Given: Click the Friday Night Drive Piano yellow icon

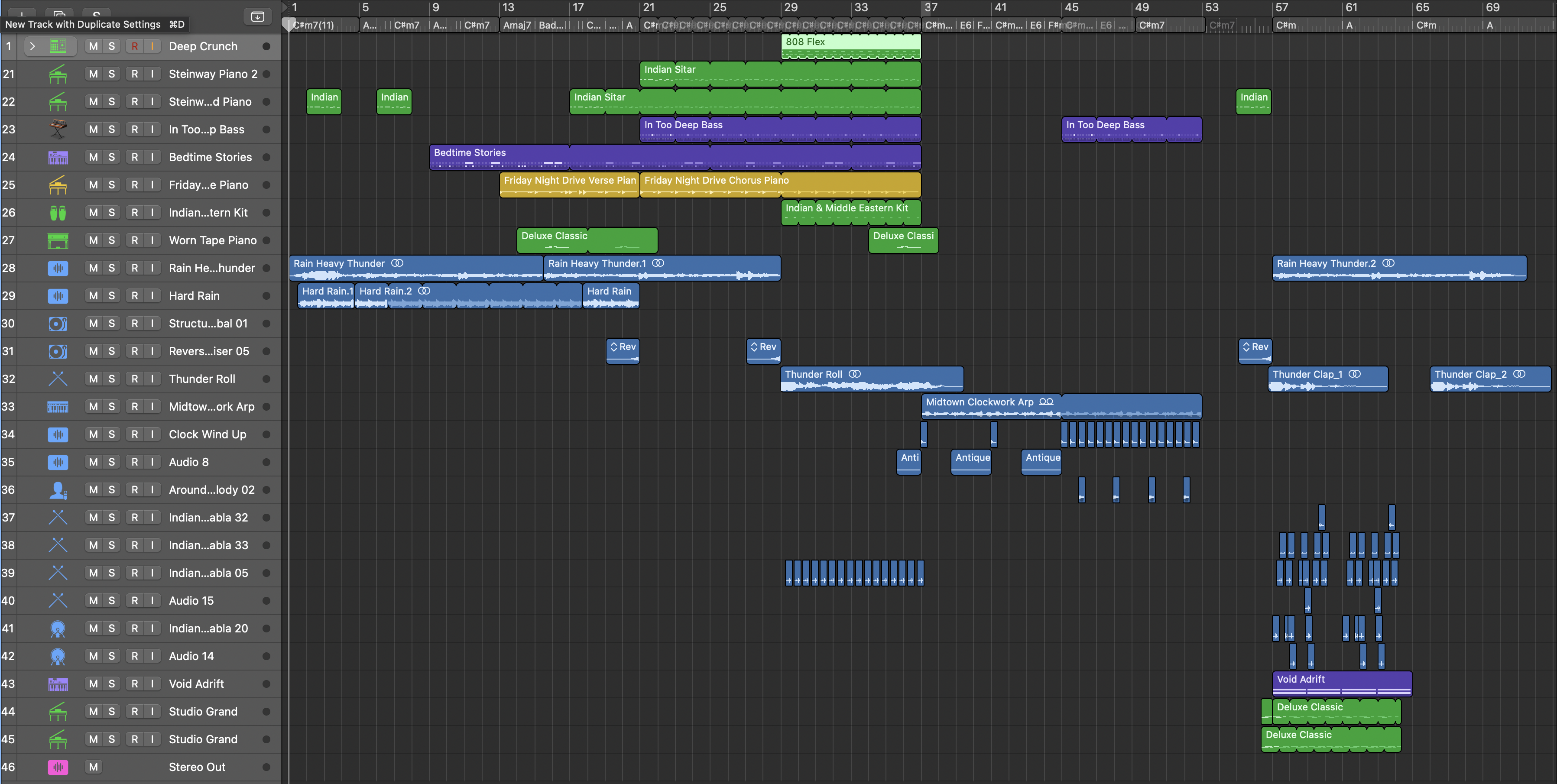Looking at the screenshot, I should (x=58, y=185).
